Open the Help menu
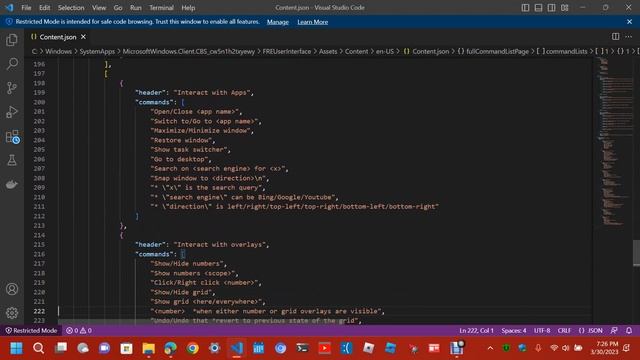640x360 pixels. click(188, 8)
